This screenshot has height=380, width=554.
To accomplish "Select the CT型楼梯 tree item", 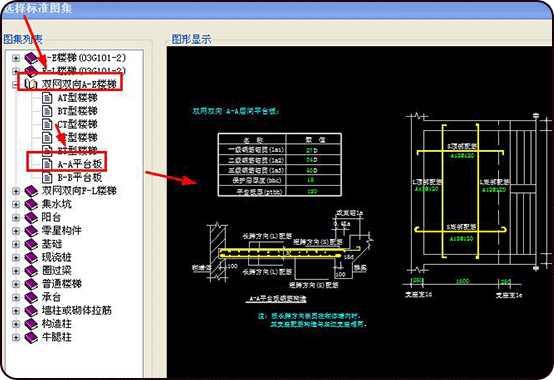I will [77, 124].
